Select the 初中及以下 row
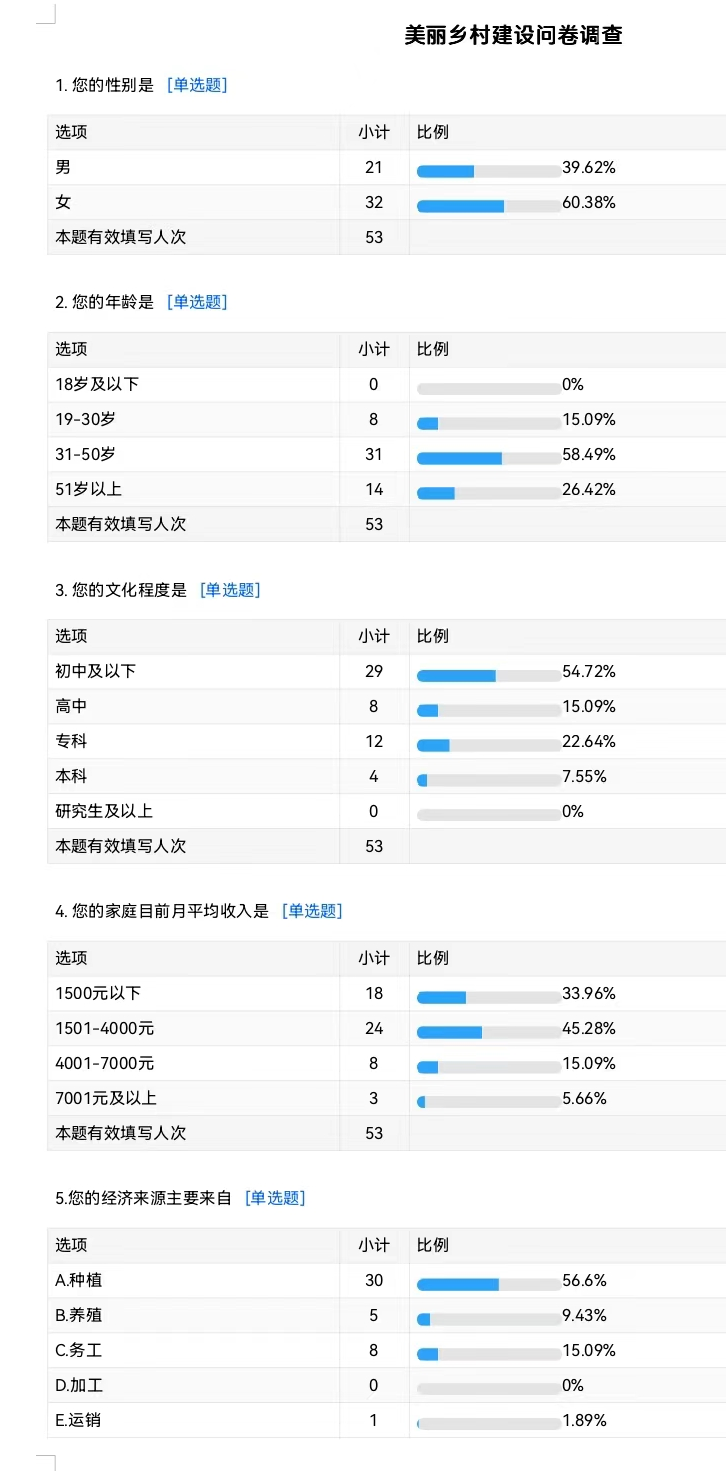The image size is (727, 1471). (x=387, y=671)
